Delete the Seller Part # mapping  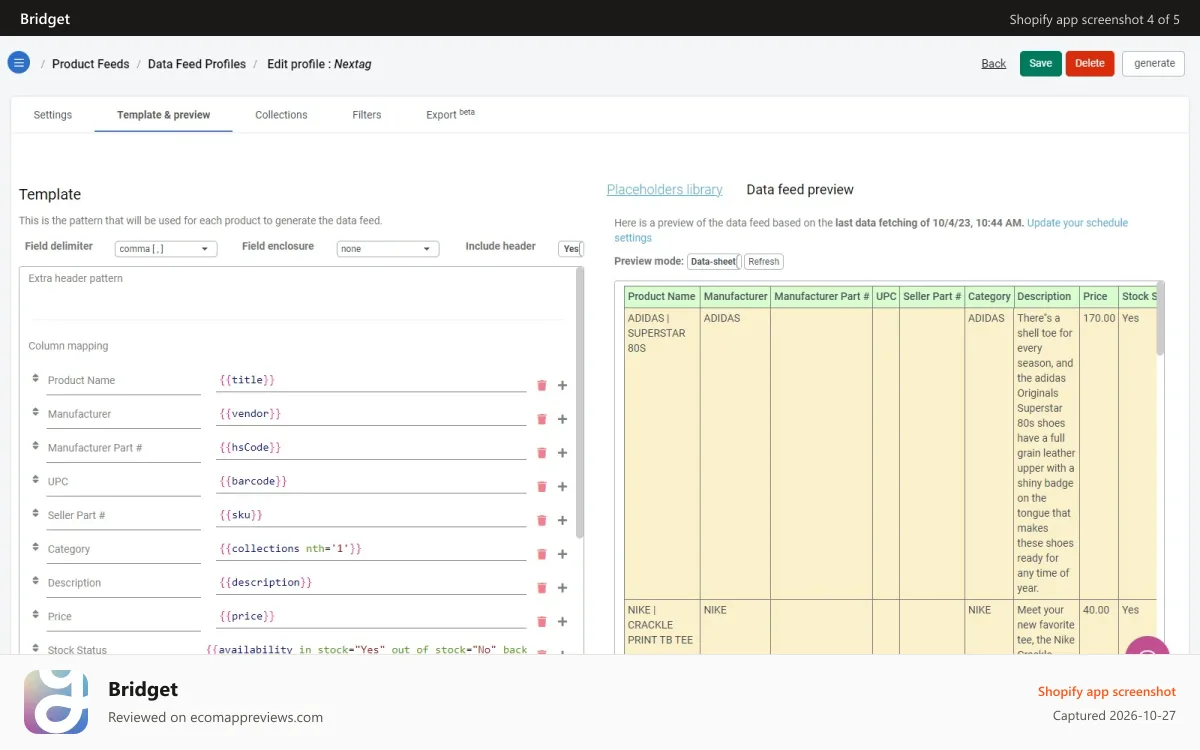click(x=542, y=520)
